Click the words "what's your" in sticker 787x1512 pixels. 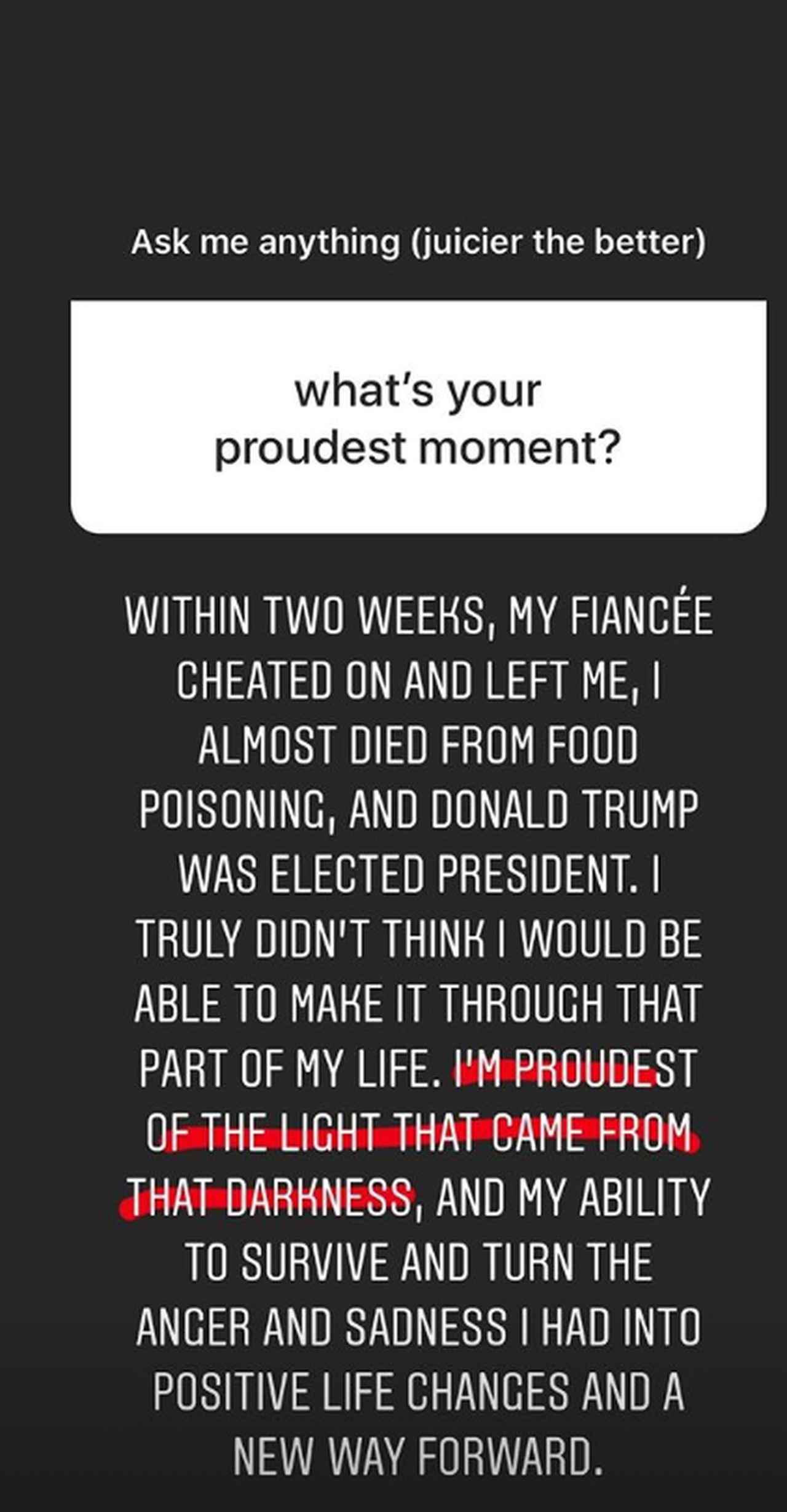(418, 391)
